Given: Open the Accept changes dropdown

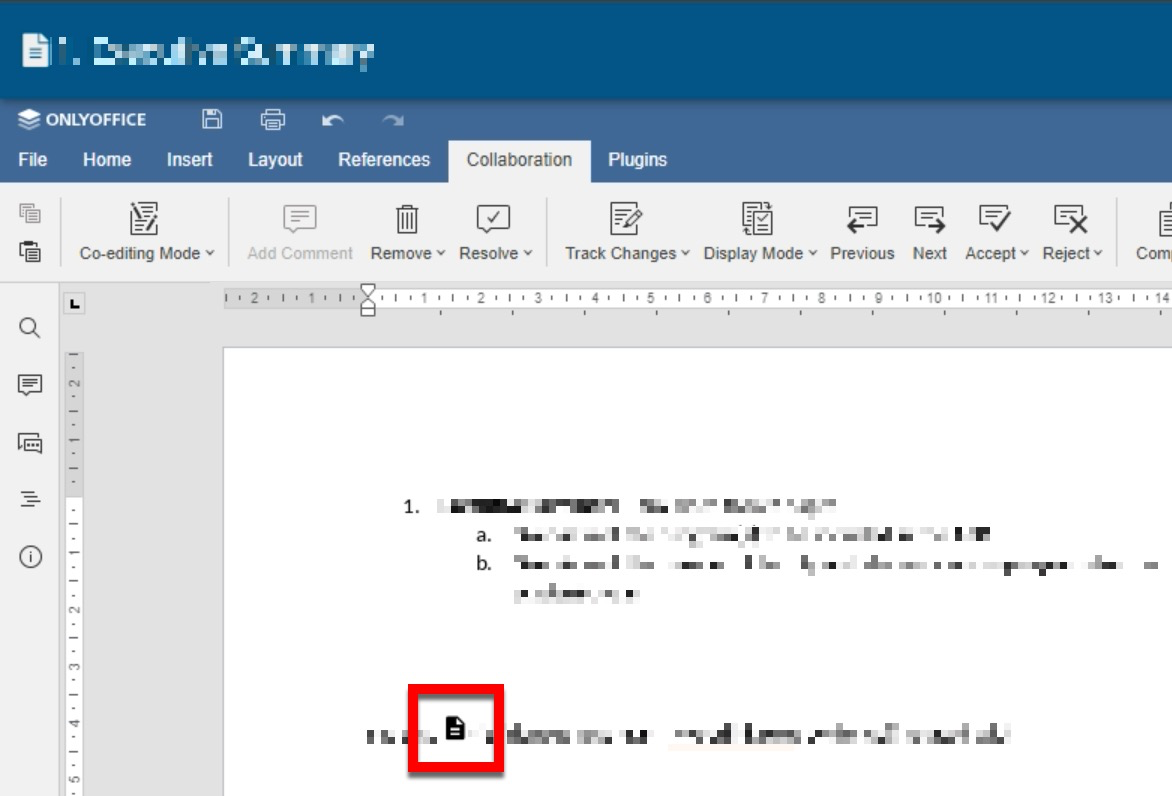Looking at the screenshot, I should tap(996, 253).
